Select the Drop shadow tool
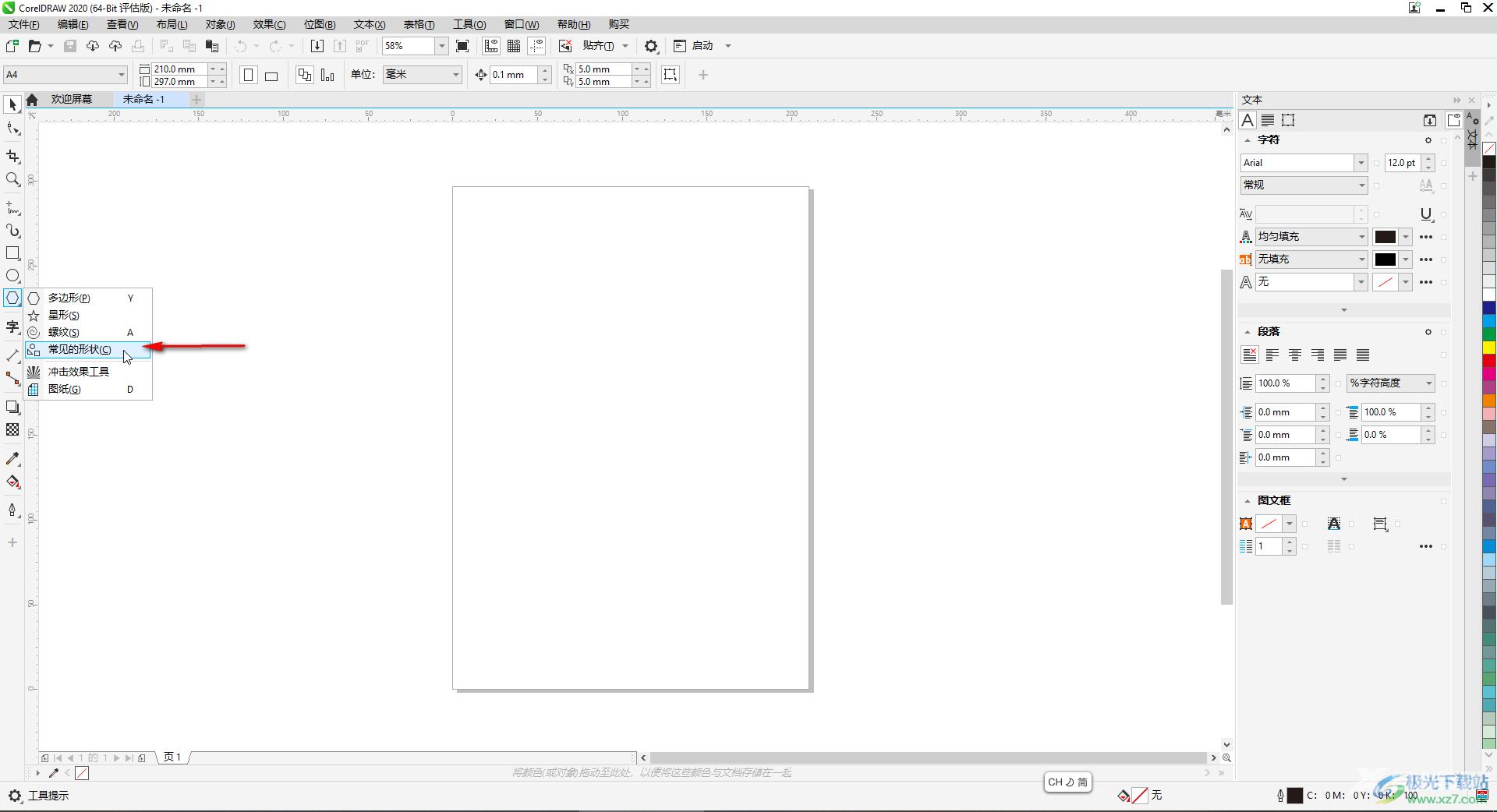Viewport: 1497px width, 812px height. tap(12, 407)
